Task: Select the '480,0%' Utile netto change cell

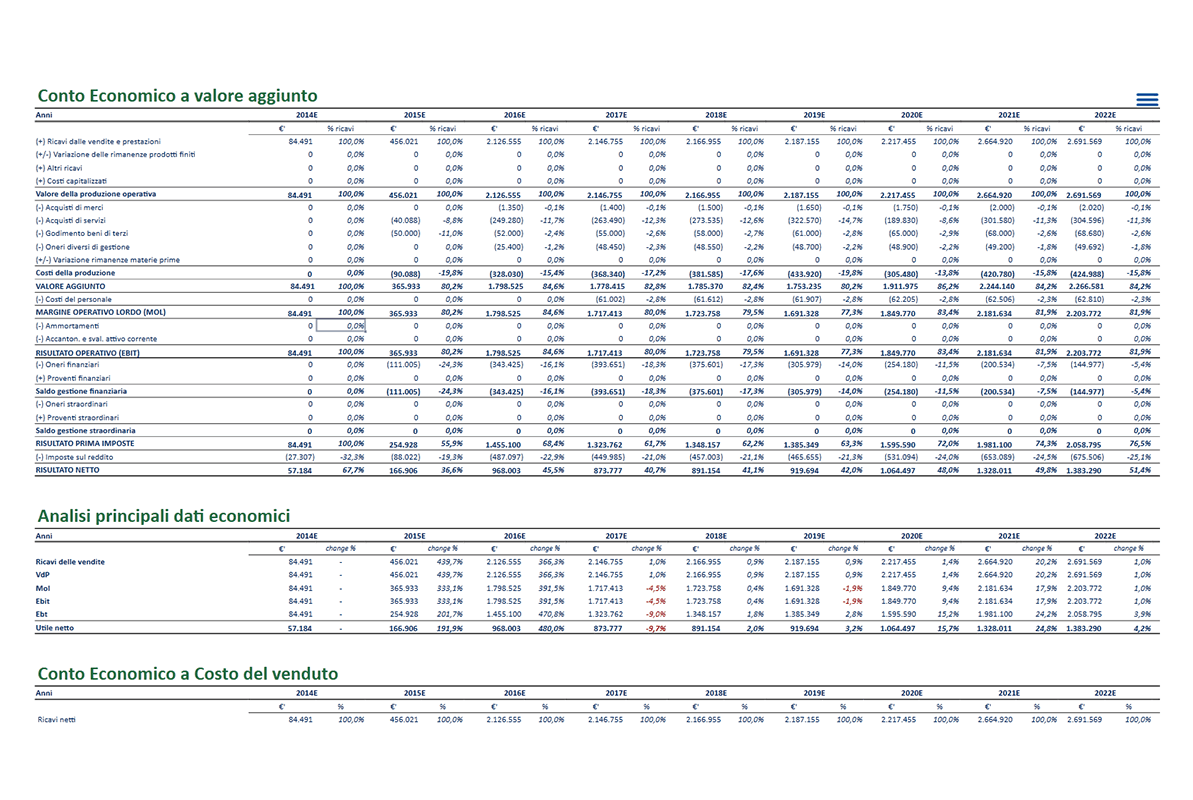Action: (x=551, y=629)
